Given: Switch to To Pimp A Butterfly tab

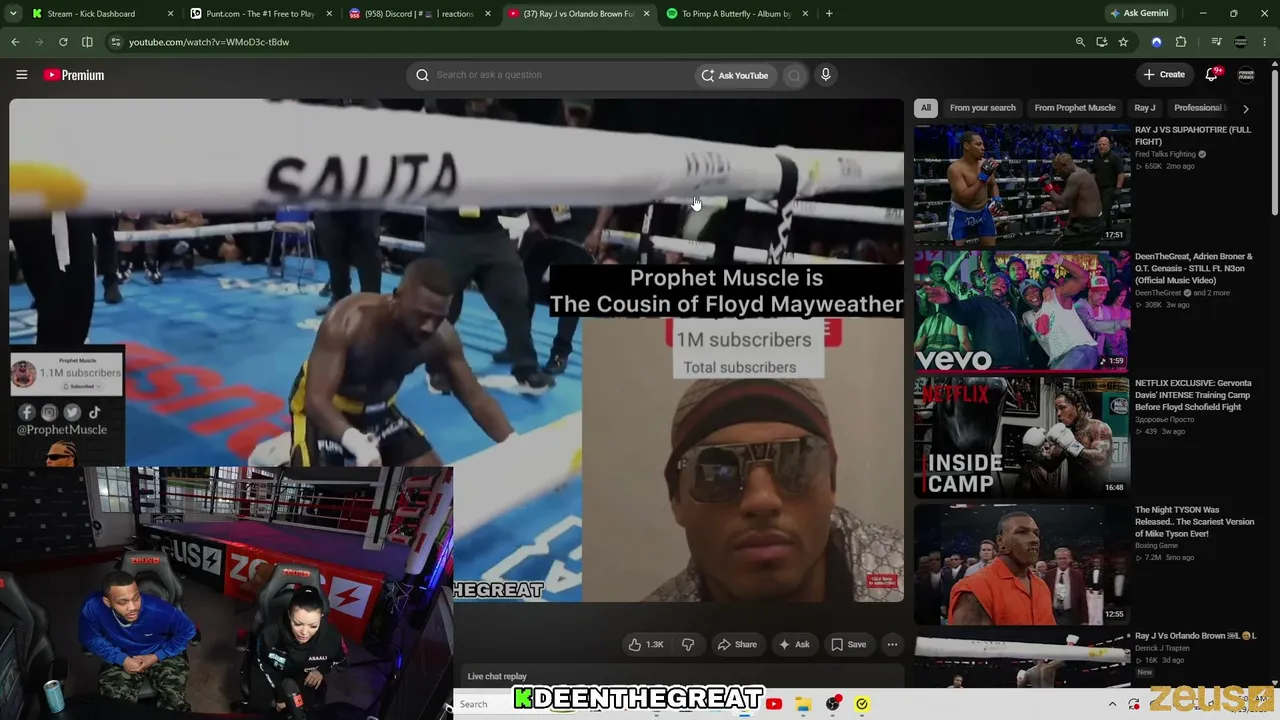Looking at the screenshot, I should pyautogui.click(x=736, y=14).
